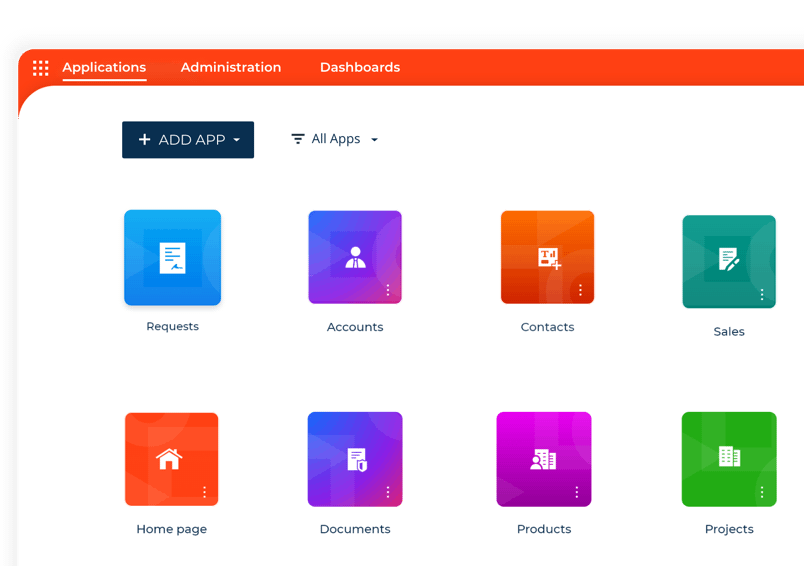This screenshot has width=804, height=566.
Task: Switch to the Dashboards tab
Action: pyautogui.click(x=360, y=68)
